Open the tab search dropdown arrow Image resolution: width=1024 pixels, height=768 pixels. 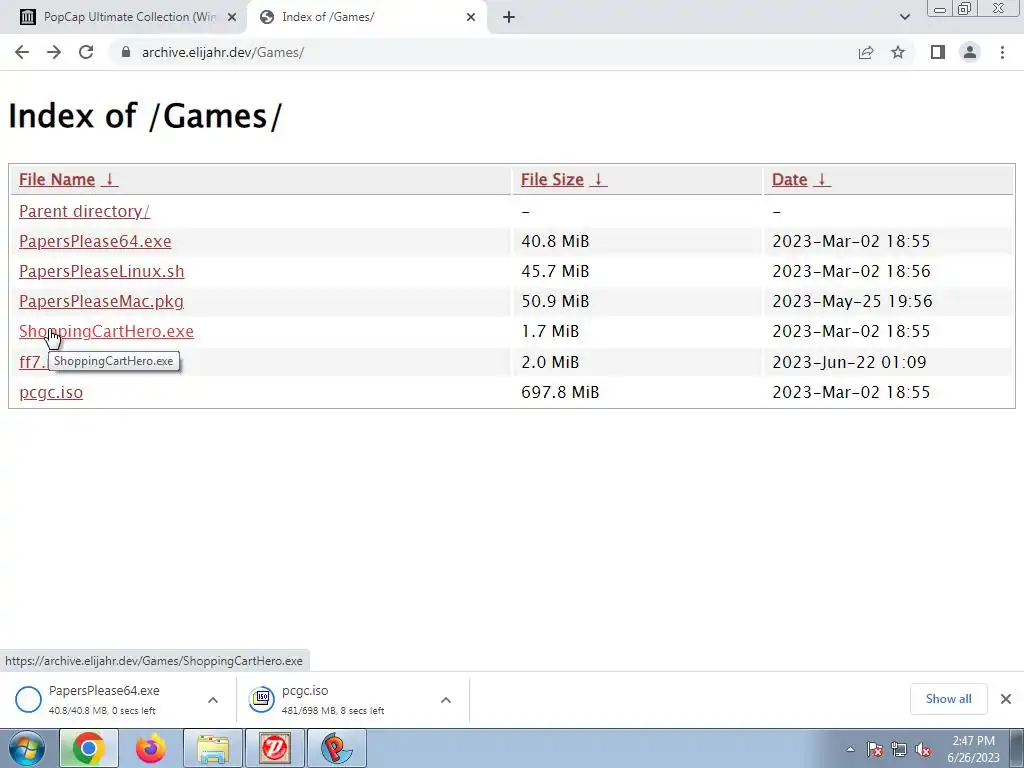click(x=904, y=17)
